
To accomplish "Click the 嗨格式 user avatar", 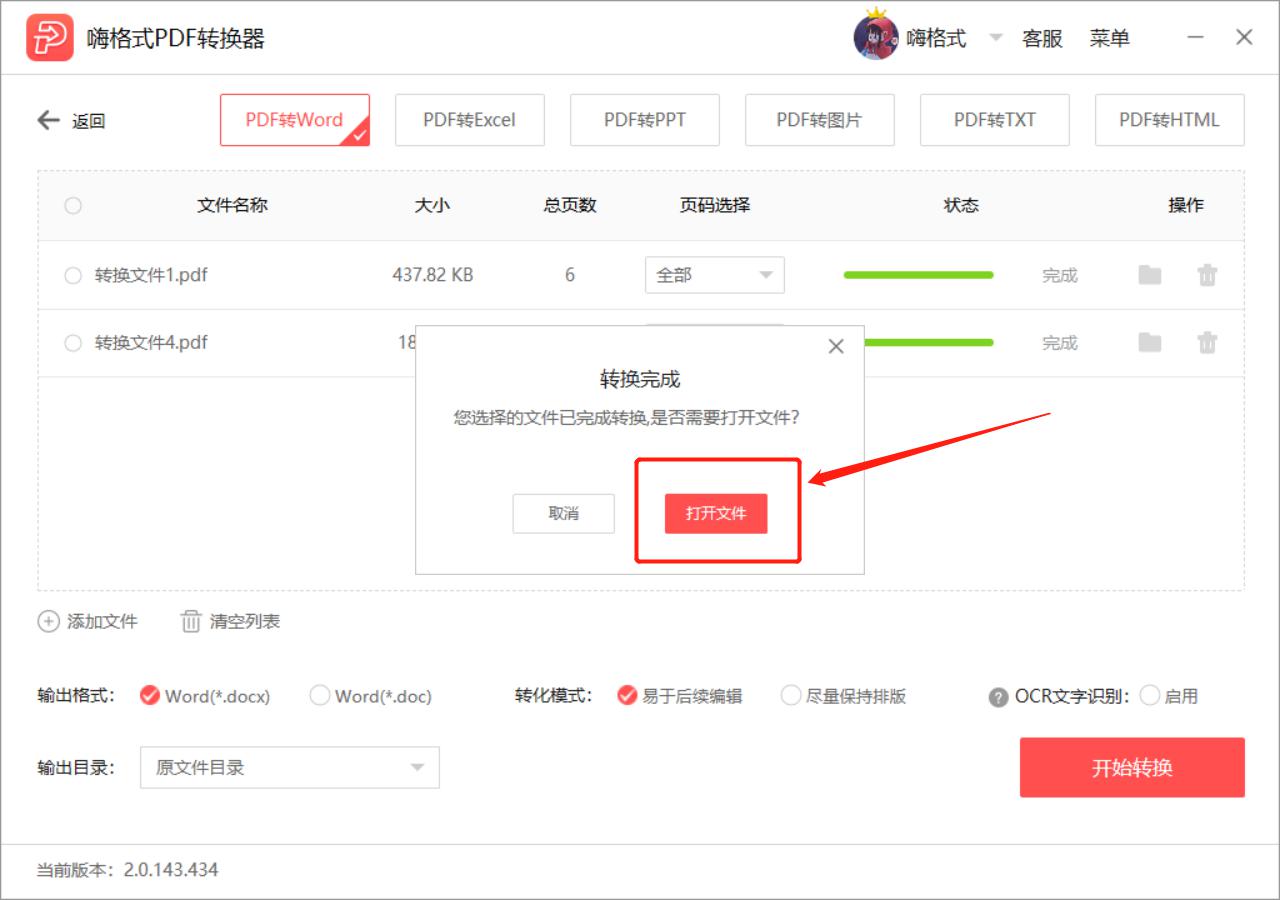I will coord(875,37).
